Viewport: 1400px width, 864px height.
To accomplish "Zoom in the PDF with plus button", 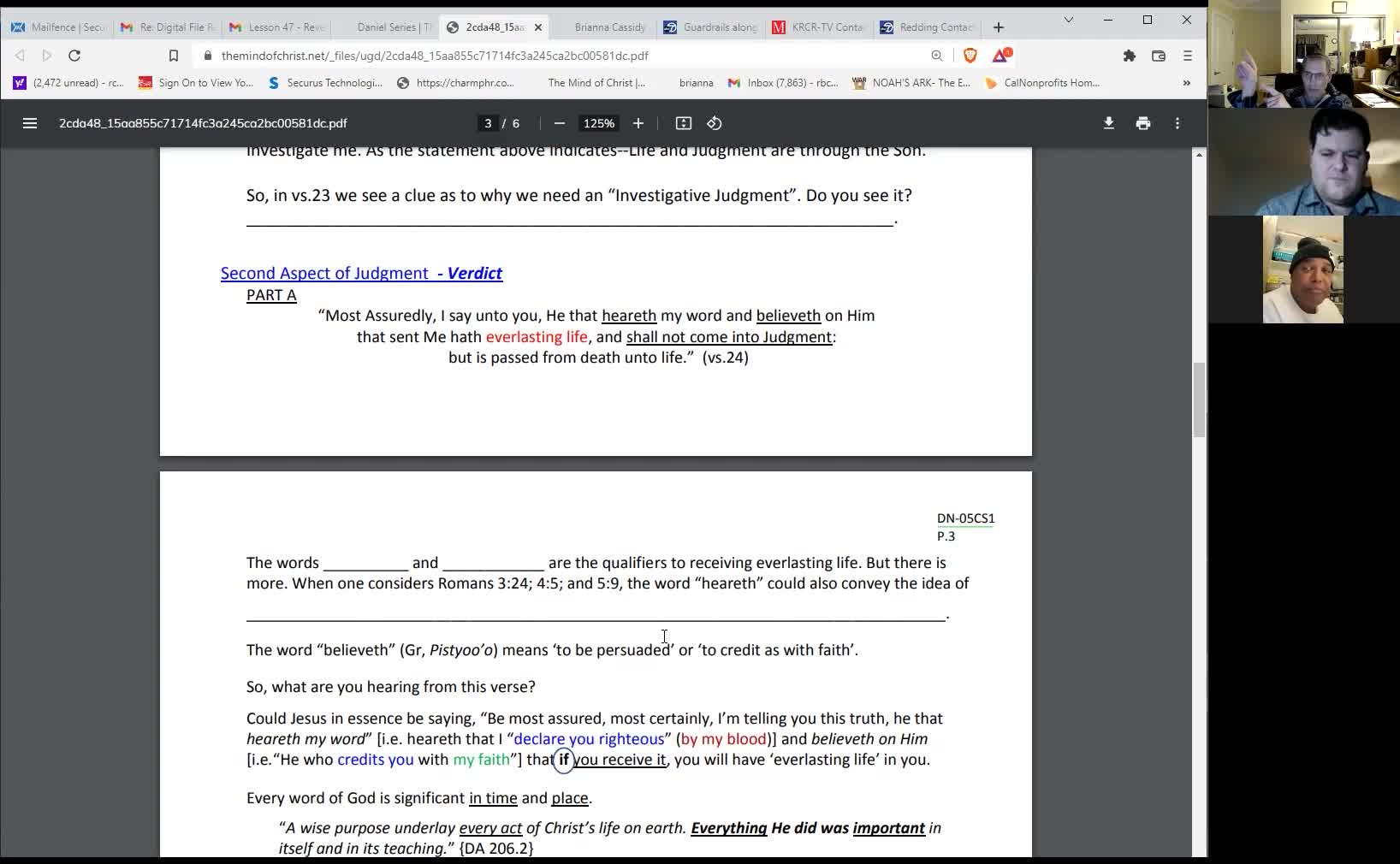I will point(638,123).
